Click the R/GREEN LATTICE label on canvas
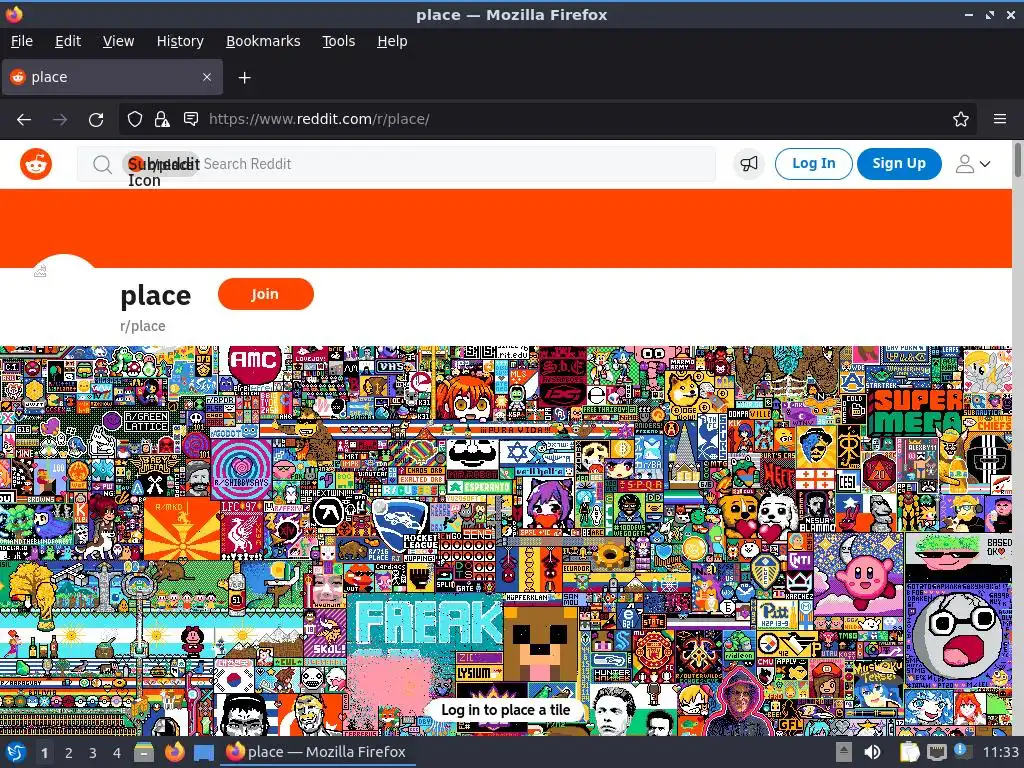This screenshot has width=1024, height=768. click(x=146, y=421)
